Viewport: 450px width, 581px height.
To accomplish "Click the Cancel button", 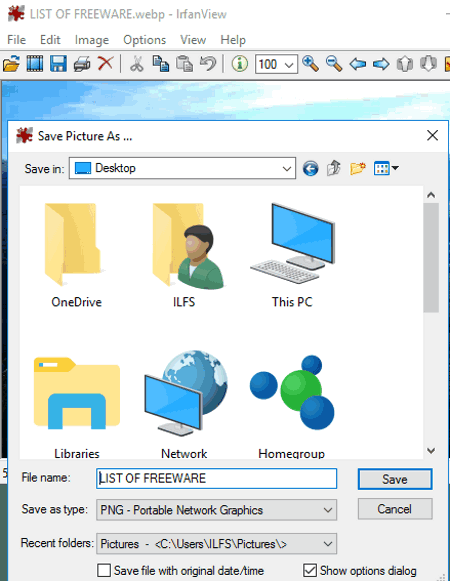I will coord(395,509).
